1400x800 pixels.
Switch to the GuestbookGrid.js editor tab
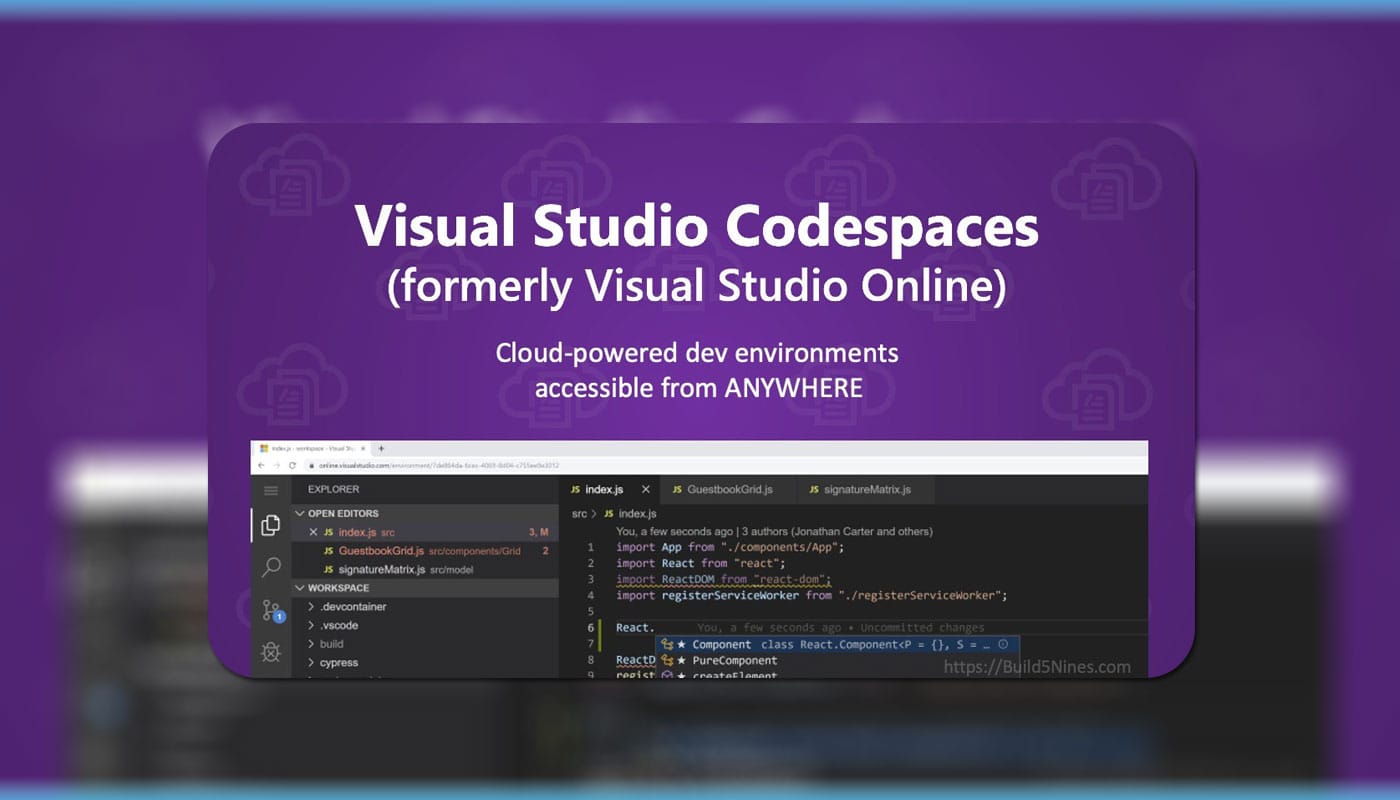pyautogui.click(x=729, y=489)
